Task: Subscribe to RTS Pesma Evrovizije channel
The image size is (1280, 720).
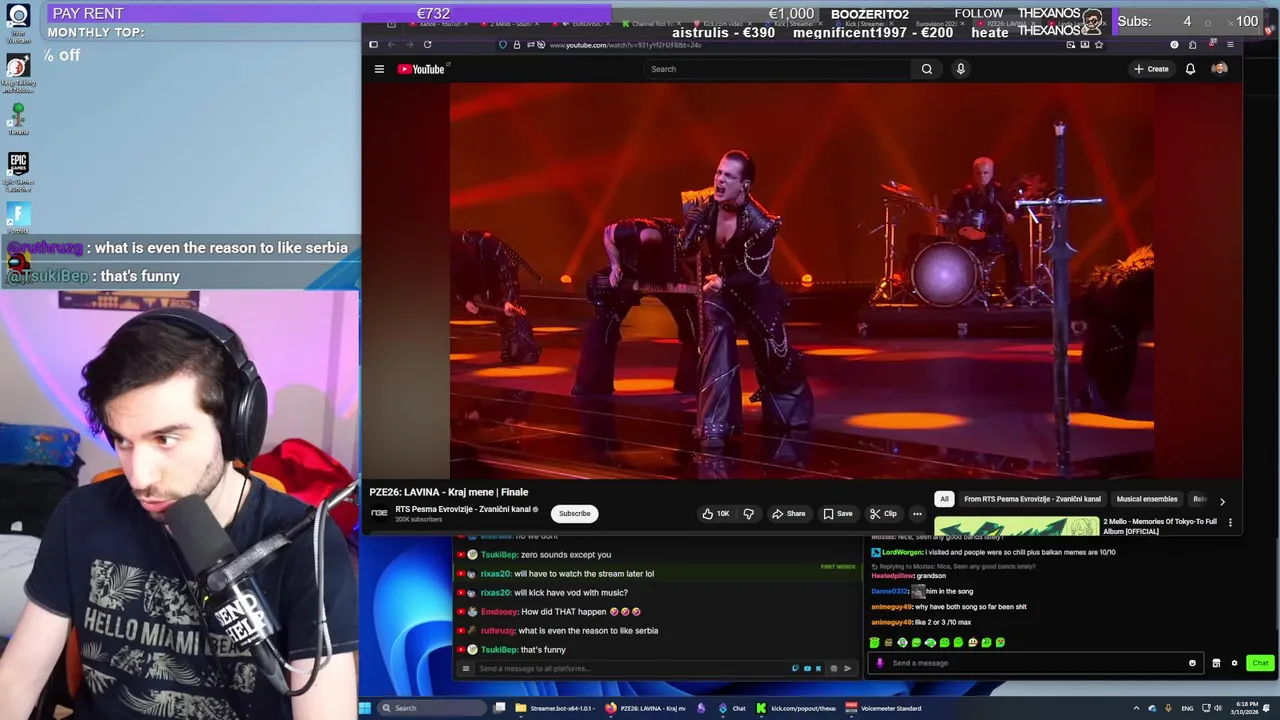Action: tap(574, 513)
